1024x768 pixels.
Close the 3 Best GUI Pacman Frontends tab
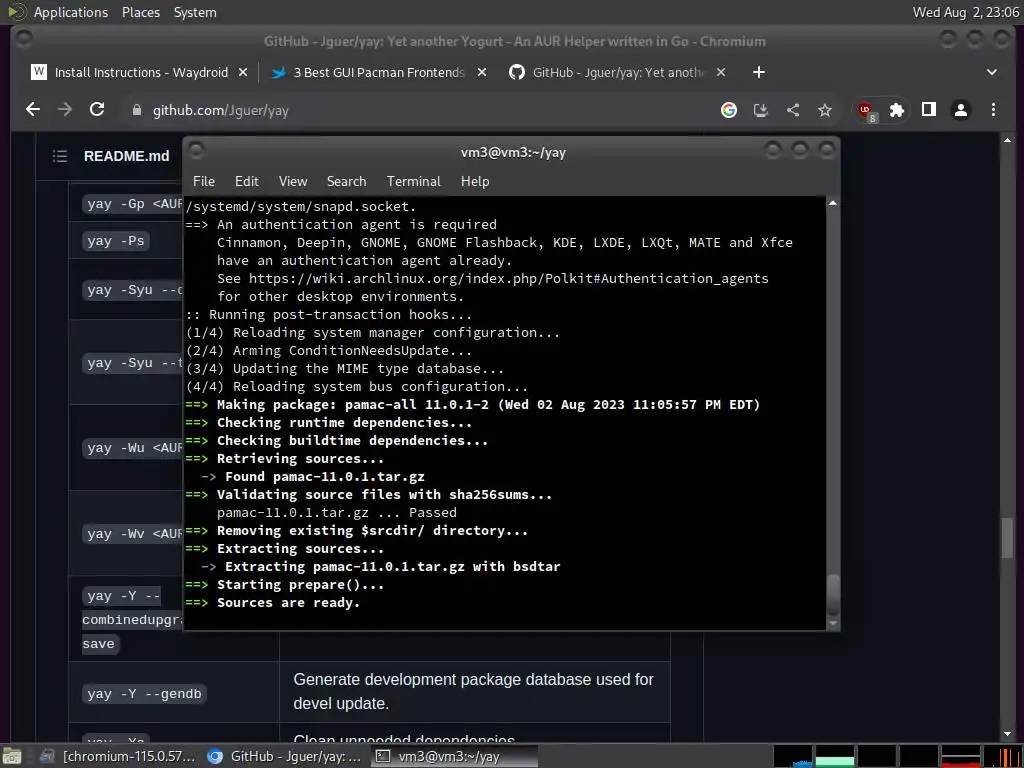[x=482, y=72]
